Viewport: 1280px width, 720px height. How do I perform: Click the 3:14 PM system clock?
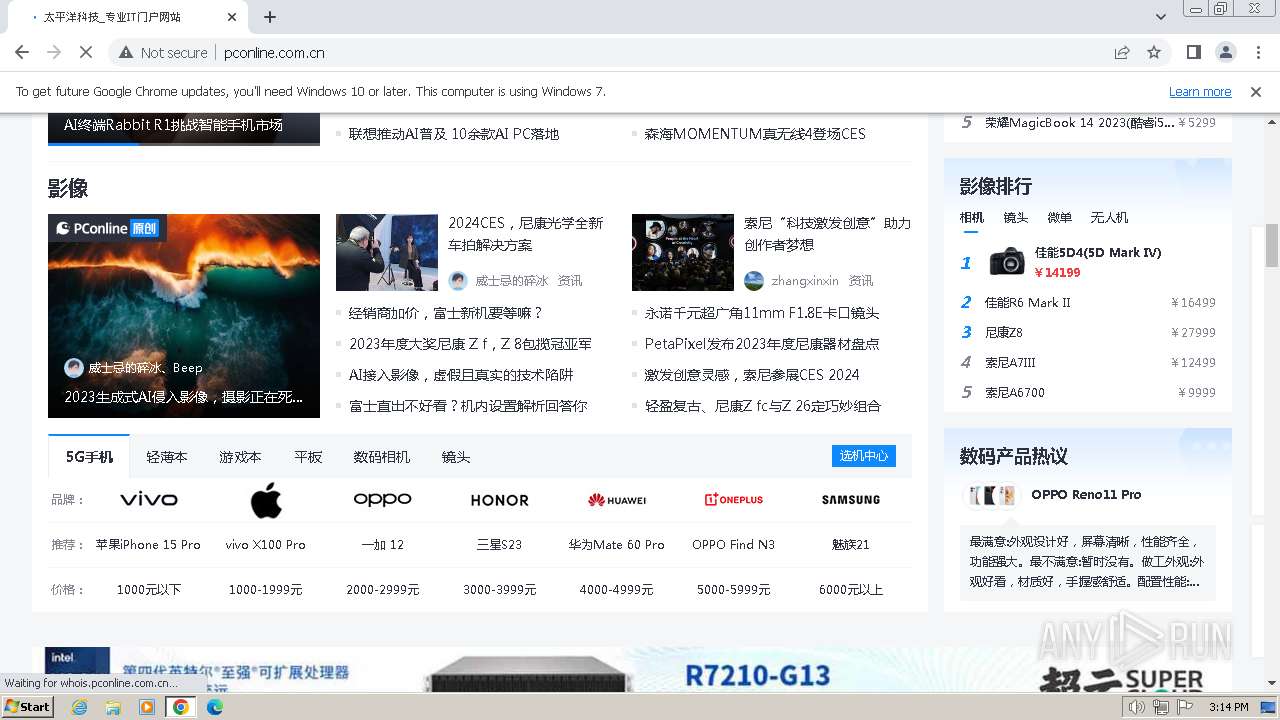pos(1228,707)
